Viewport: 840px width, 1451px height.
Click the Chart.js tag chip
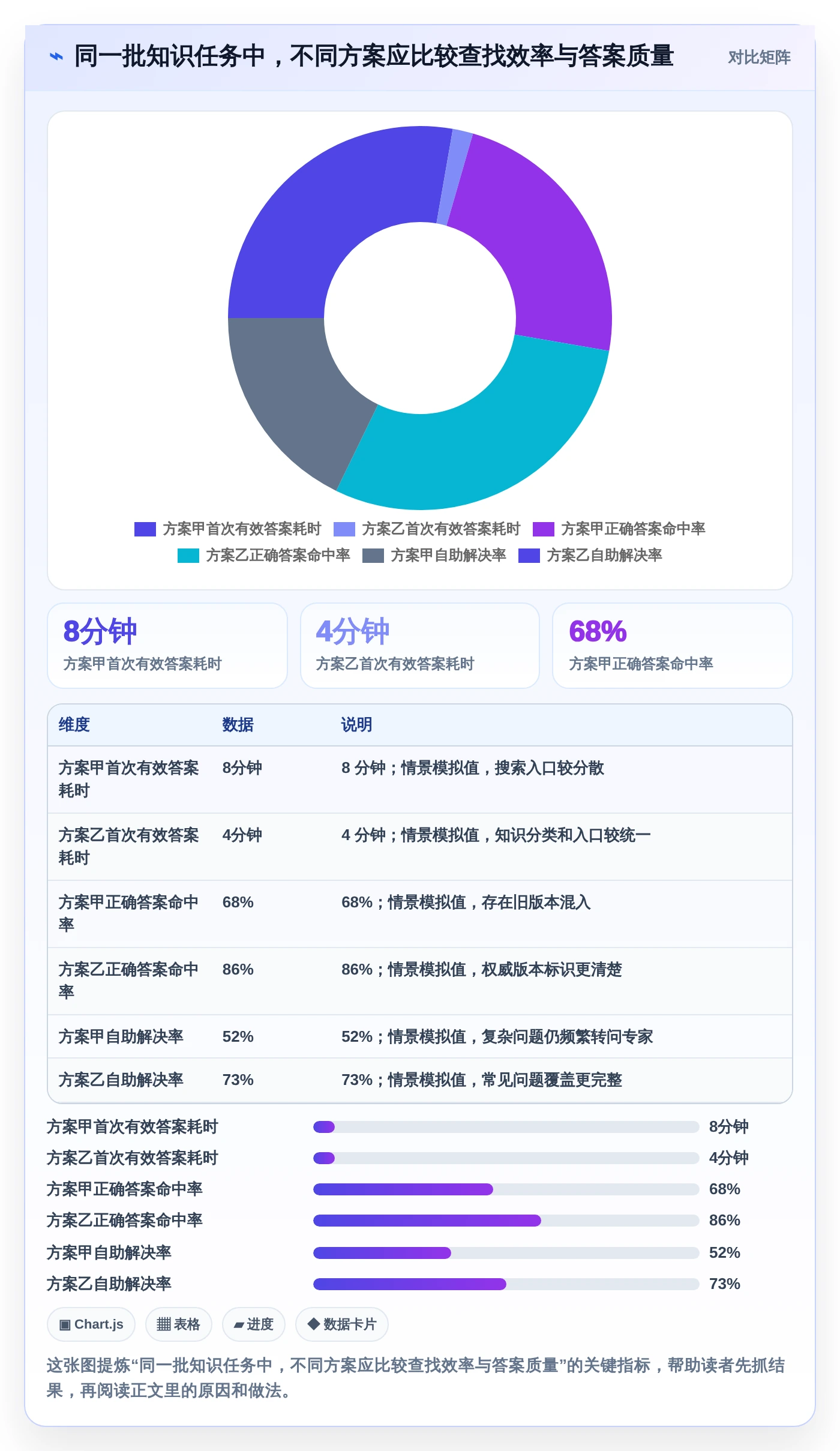[91, 1324]
